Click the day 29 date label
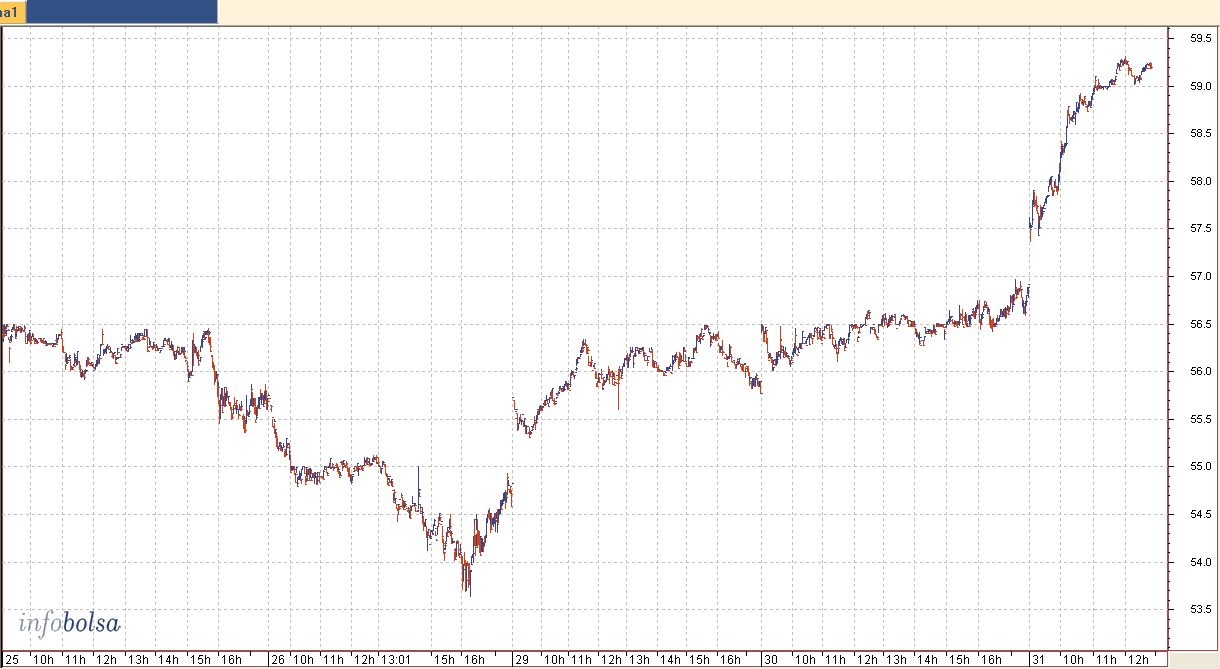Viewport: 1220px width, 669px height. (522, 660)
